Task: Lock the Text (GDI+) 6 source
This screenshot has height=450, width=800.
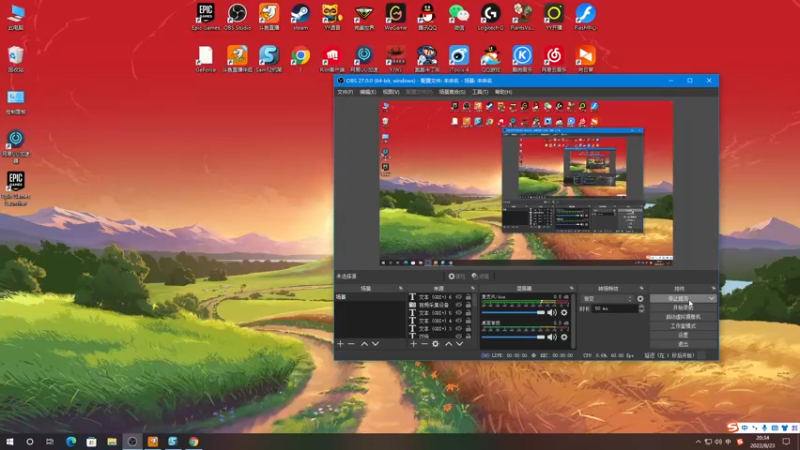Action: (x=468, y=297)
